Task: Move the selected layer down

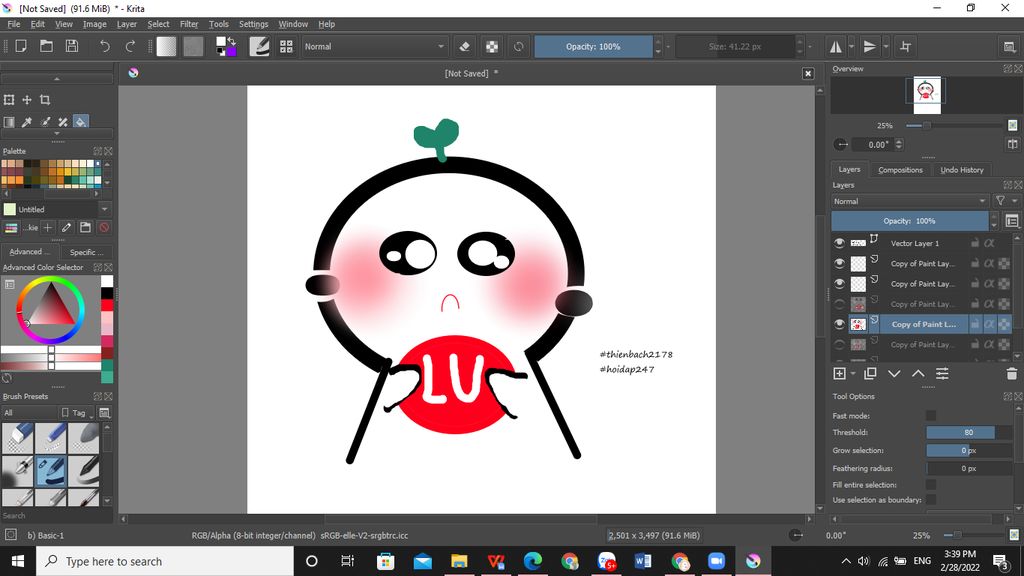Action: (x=894, y=374)
